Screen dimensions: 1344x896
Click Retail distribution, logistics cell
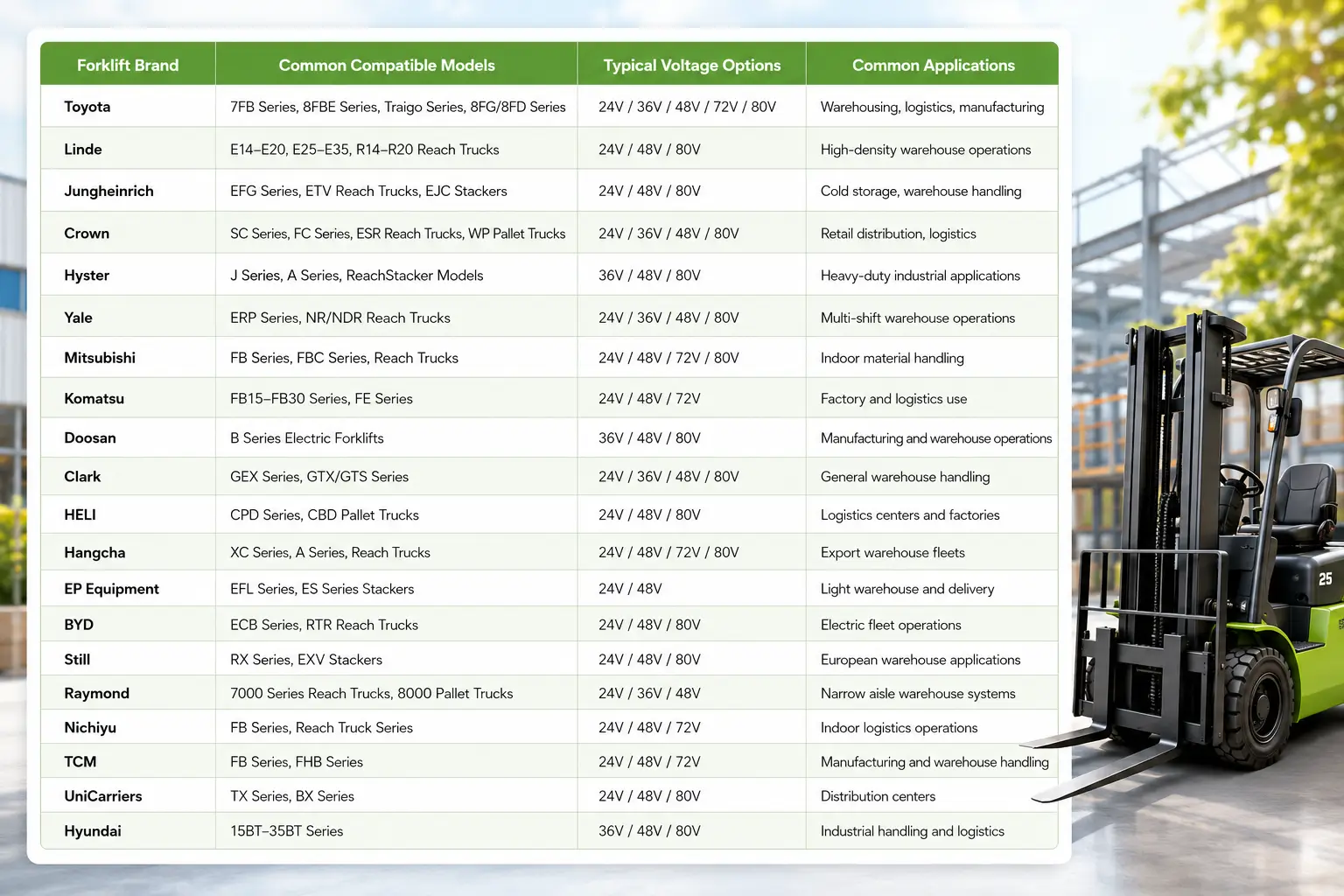(x=932, y=234)
